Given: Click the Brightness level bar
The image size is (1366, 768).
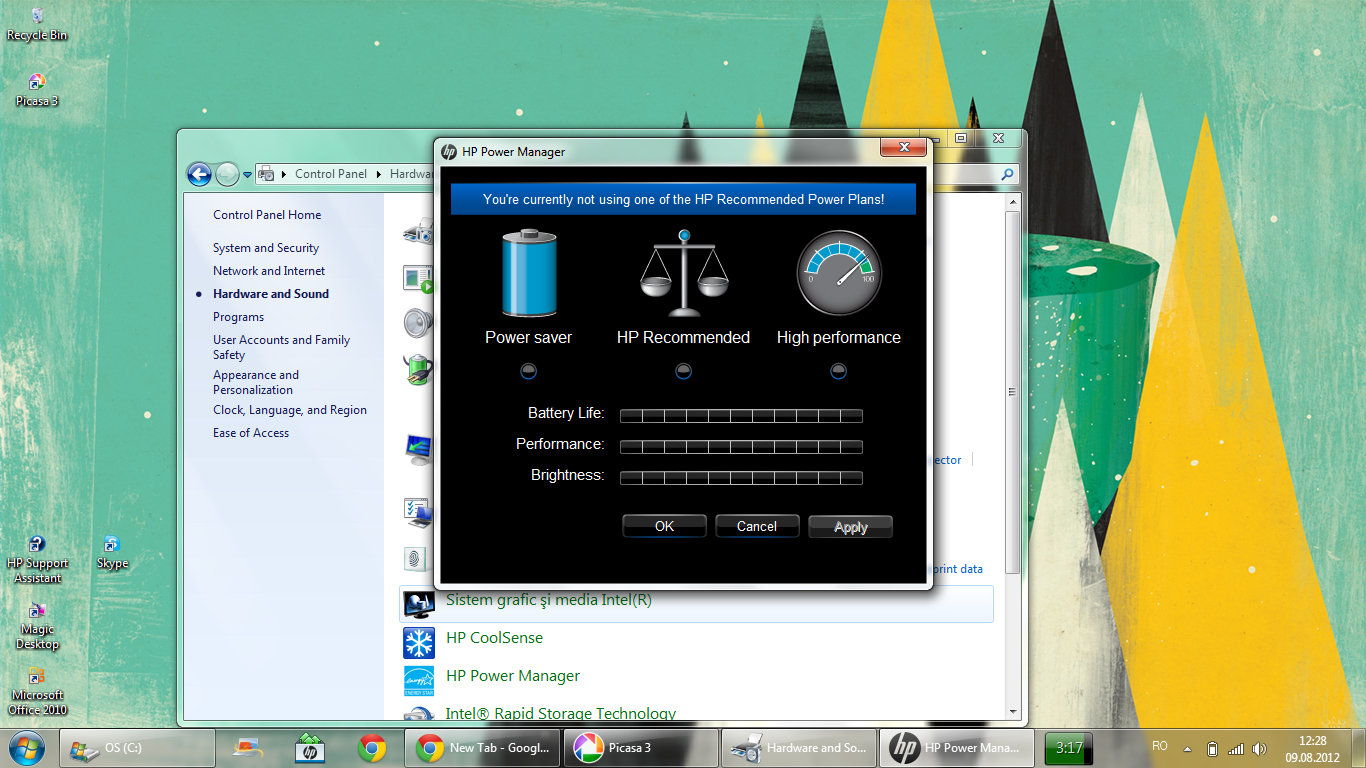Looking at the screenshot, I should click(x=741, y=478).
